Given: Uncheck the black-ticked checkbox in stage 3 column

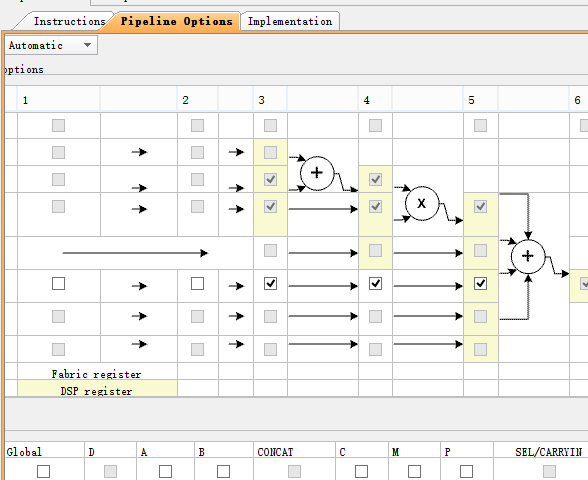Looking at the screenshot, I should (x=270, y=284).
